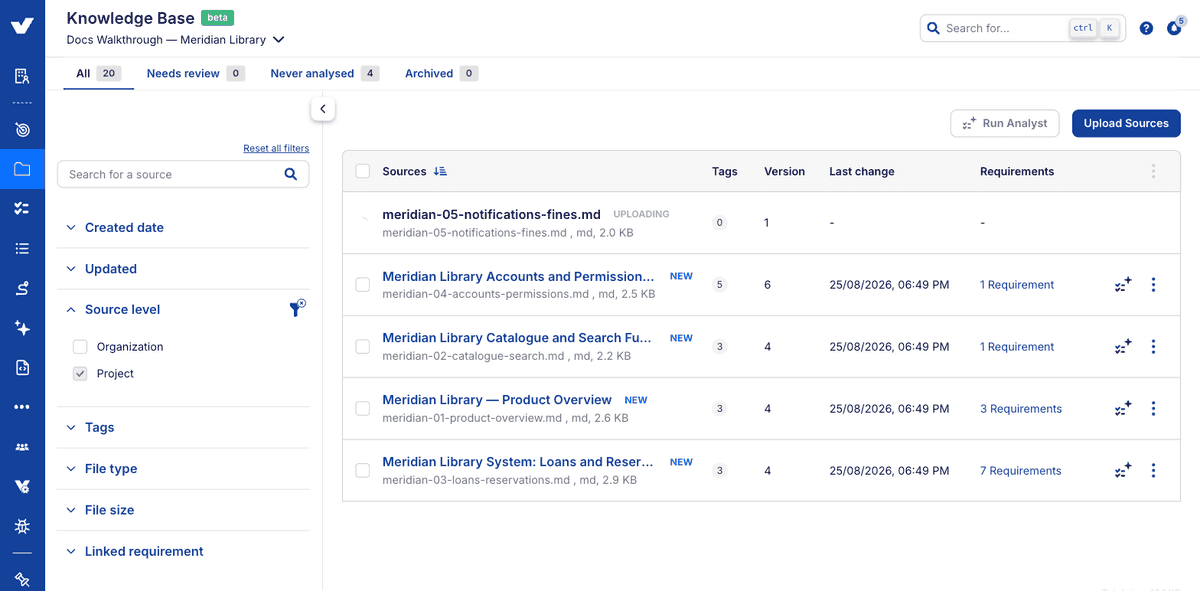
Task: Click the Upload Sources button
Action: (1126, 123)
